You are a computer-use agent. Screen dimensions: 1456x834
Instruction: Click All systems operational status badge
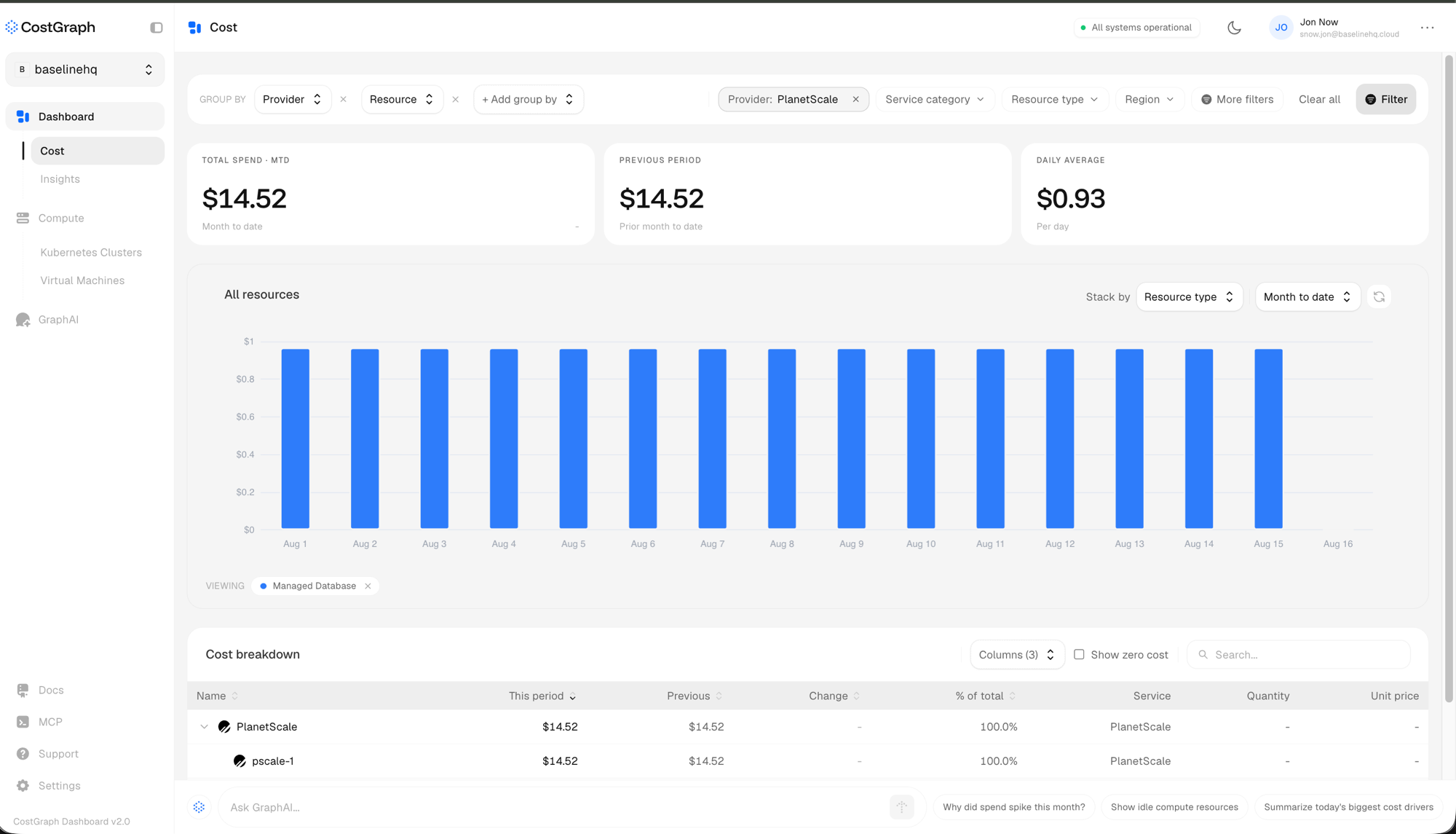click(1136, 28)
